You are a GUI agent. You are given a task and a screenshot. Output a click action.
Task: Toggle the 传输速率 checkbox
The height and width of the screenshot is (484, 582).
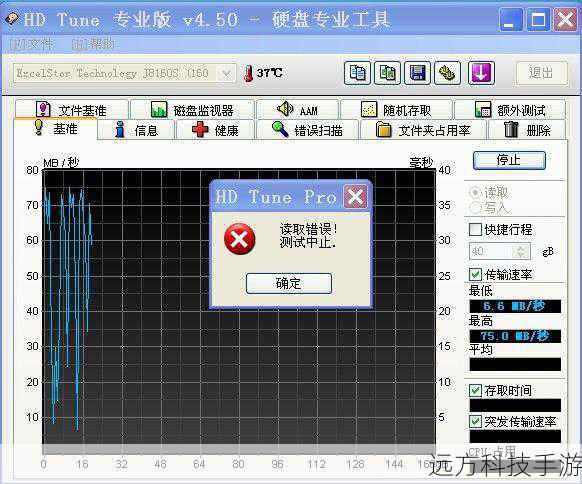point(475,274)
